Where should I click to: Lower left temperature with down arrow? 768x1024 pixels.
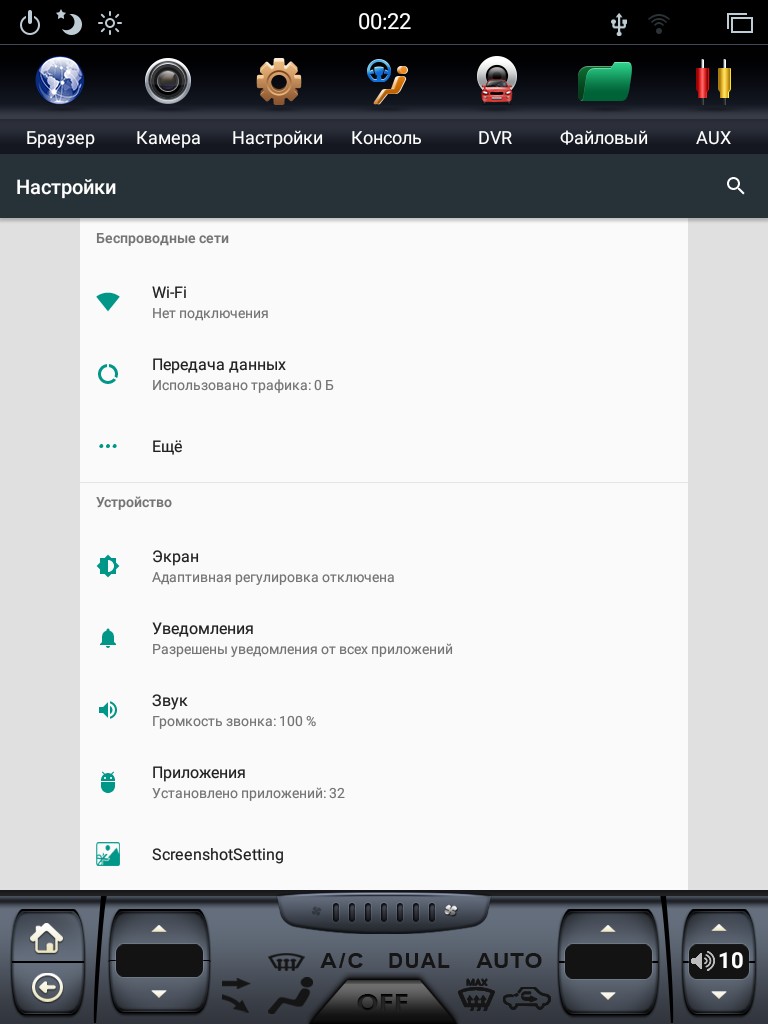(x=159, y=994)
